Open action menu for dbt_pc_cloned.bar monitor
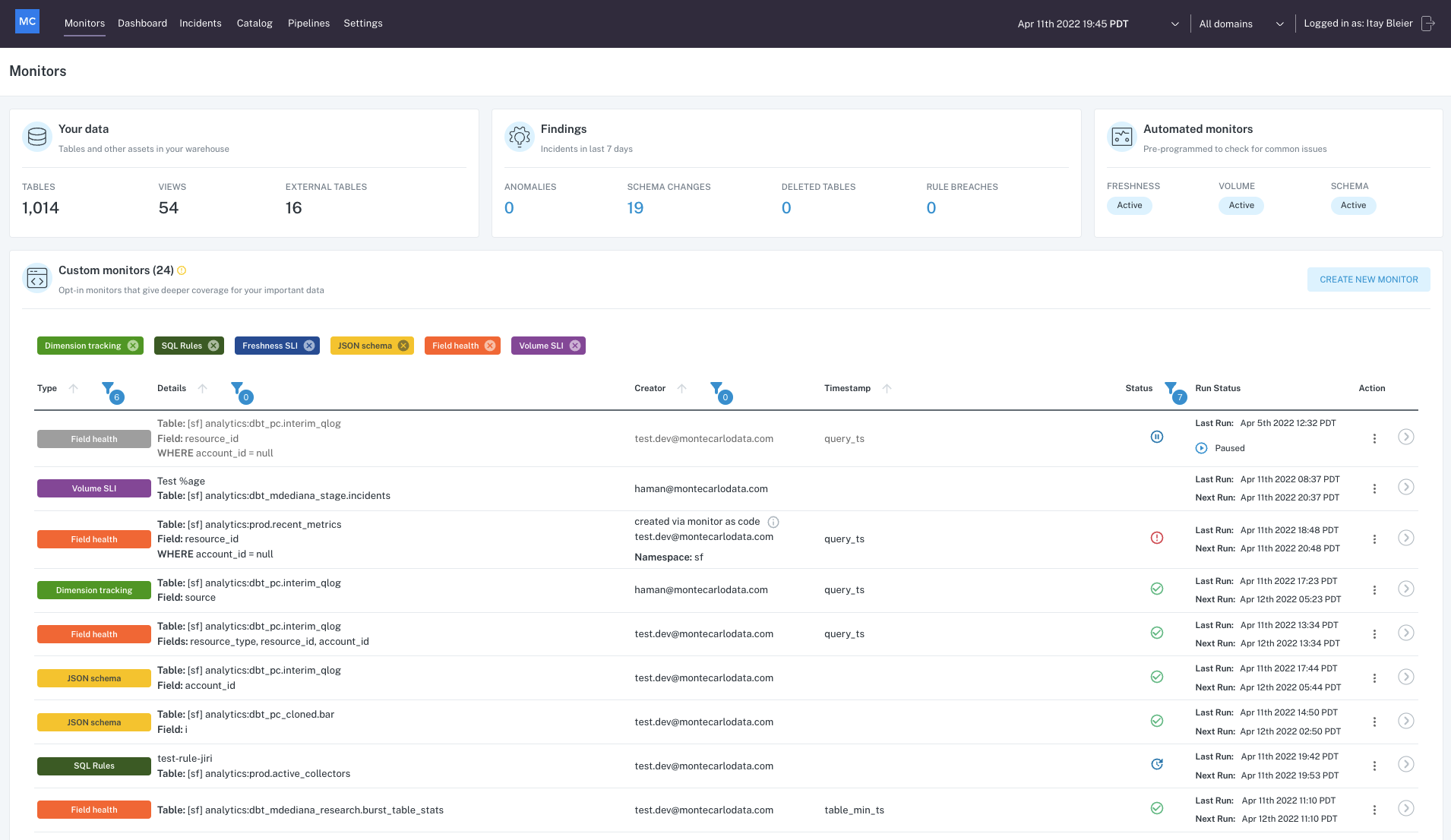This screenshot has width=1451, height=840. [x=1374, y=722]
